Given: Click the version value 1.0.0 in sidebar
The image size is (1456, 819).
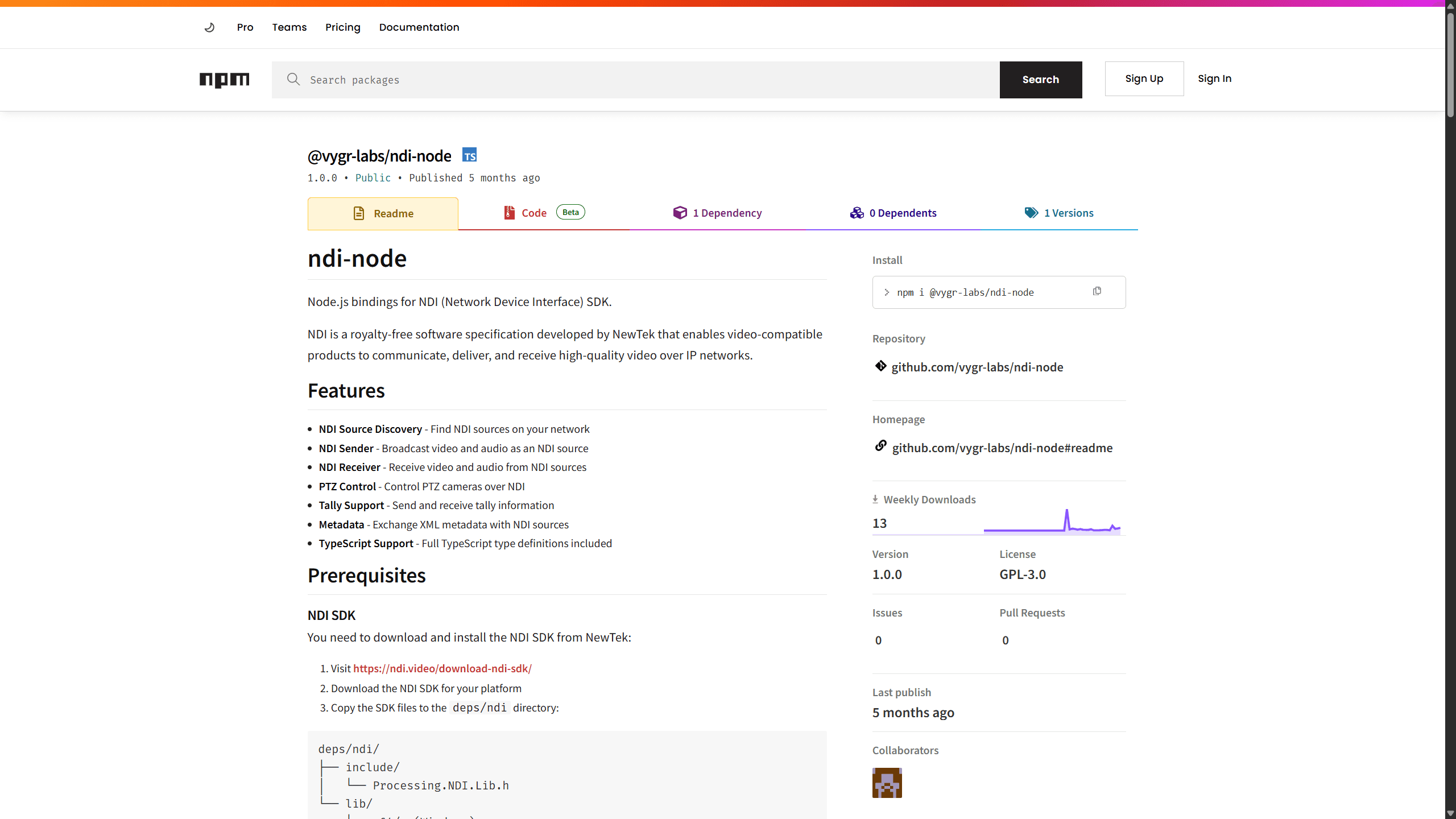Looking at the screenshot, I should coord(887,574).
